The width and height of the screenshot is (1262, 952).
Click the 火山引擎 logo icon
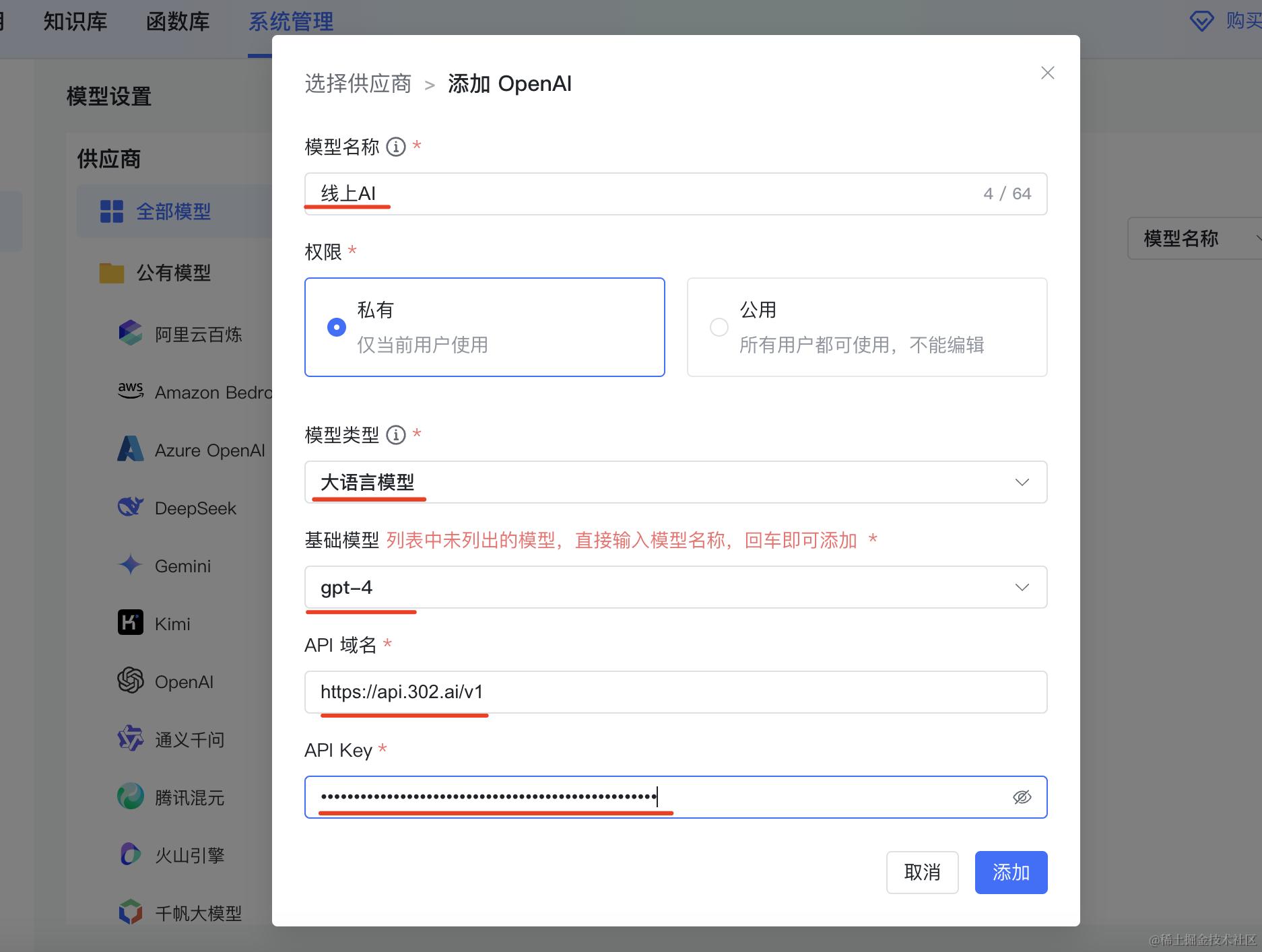coord(131,854)
